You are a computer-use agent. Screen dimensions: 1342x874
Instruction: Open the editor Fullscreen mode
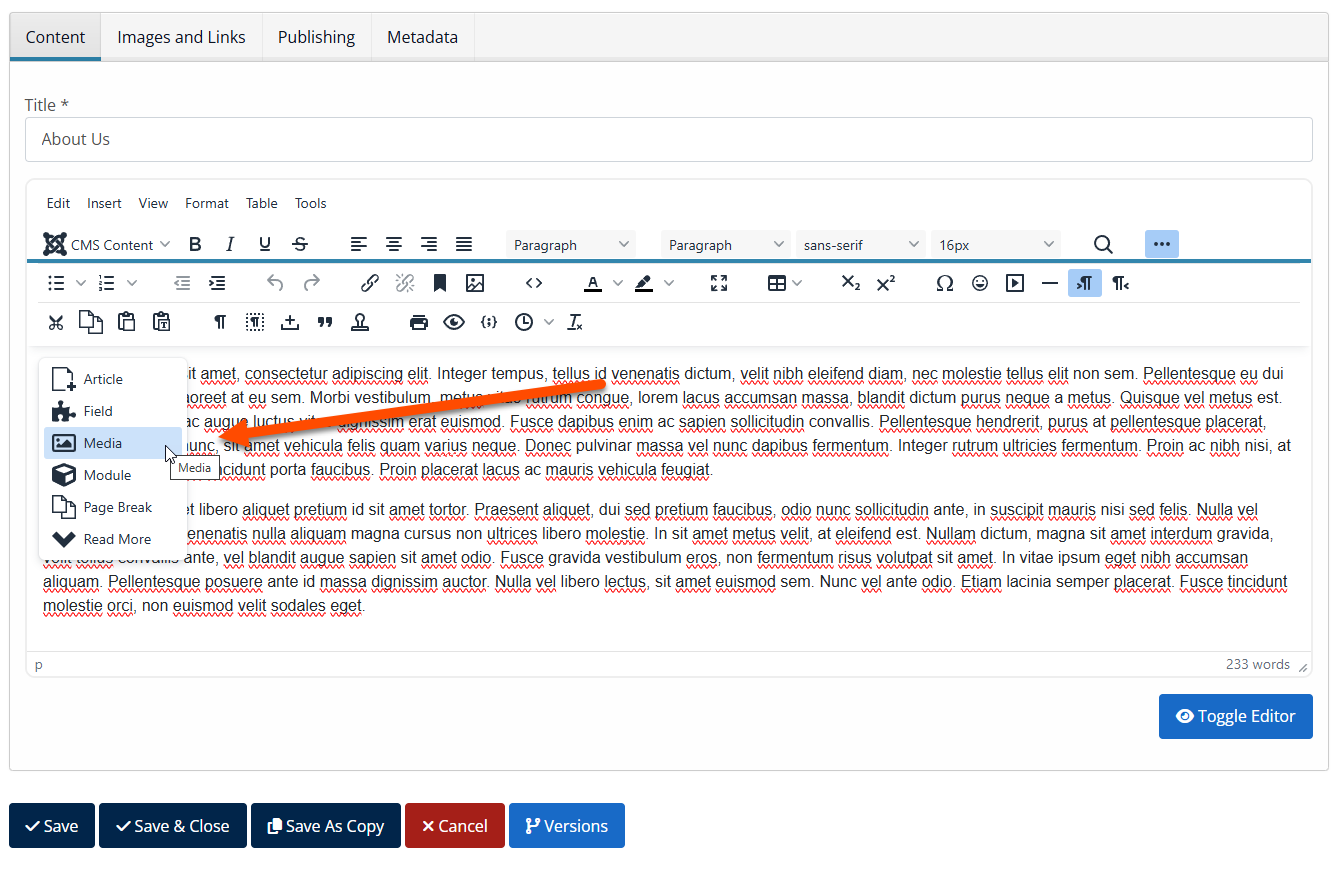click(x=719, y=283)
